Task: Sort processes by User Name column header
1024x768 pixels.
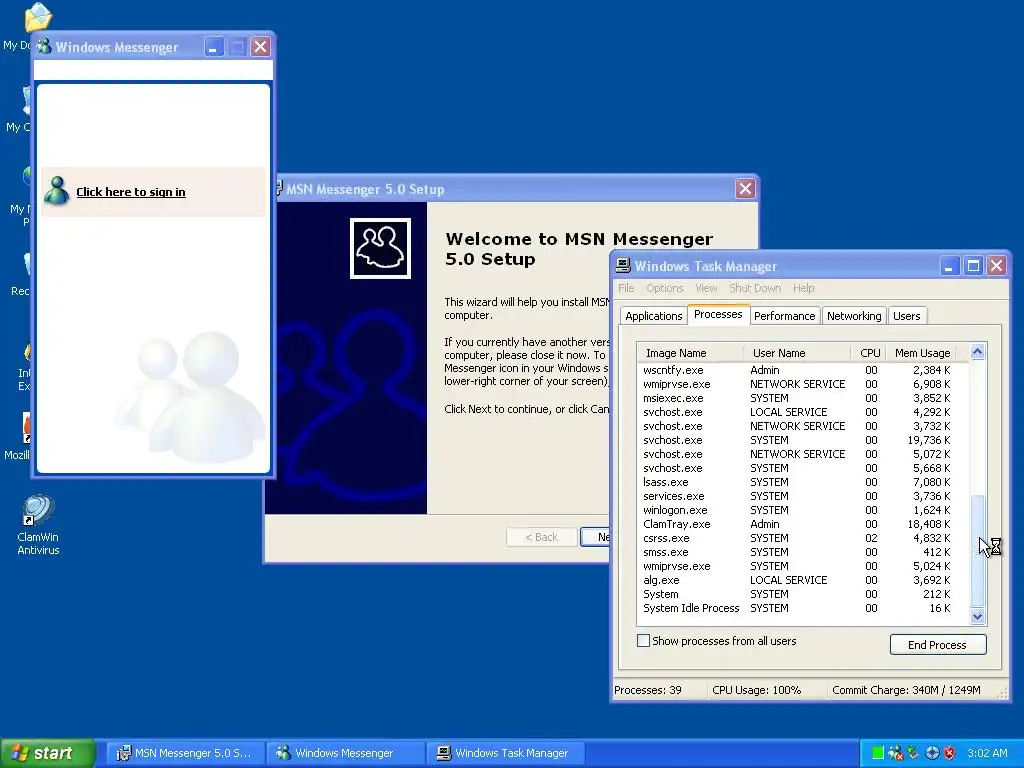Action: 797,353
